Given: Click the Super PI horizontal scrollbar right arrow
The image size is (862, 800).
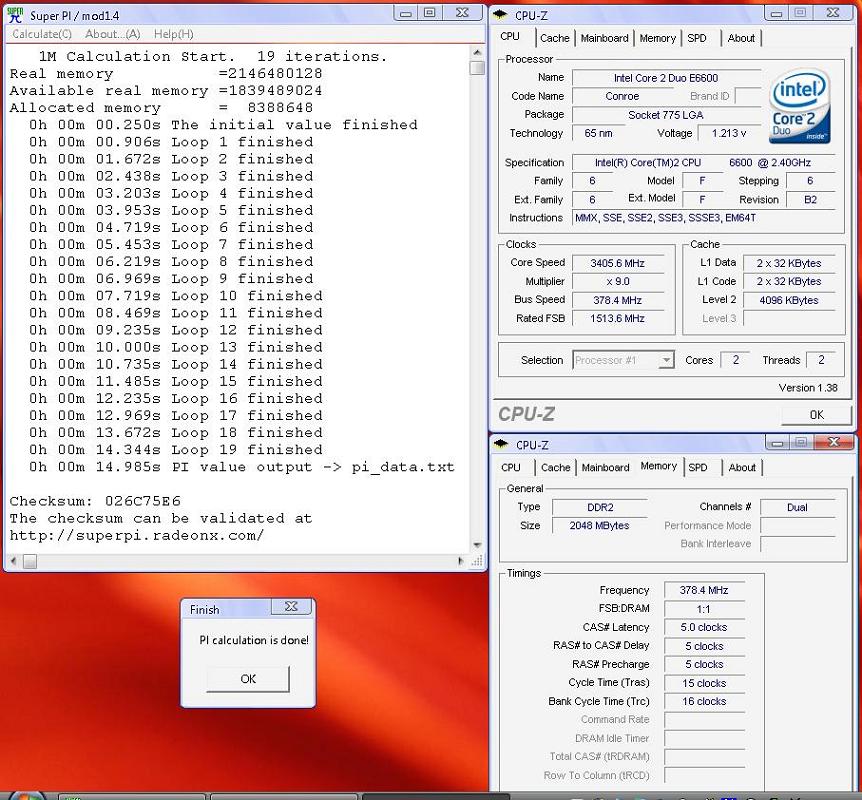Looking at the screenshot, I should 461,561.
